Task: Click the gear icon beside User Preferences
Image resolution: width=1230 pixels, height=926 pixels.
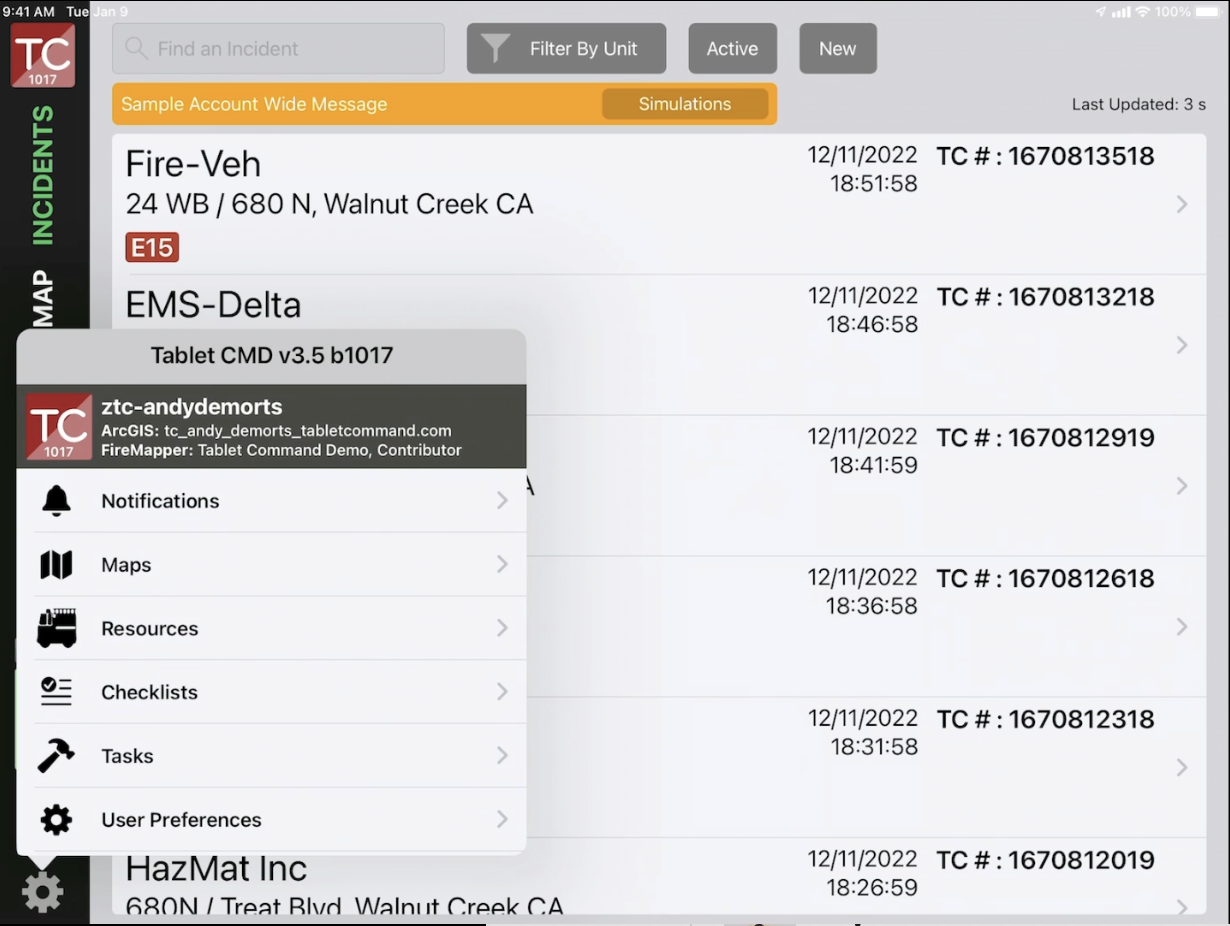Action: tap(56, 820)
